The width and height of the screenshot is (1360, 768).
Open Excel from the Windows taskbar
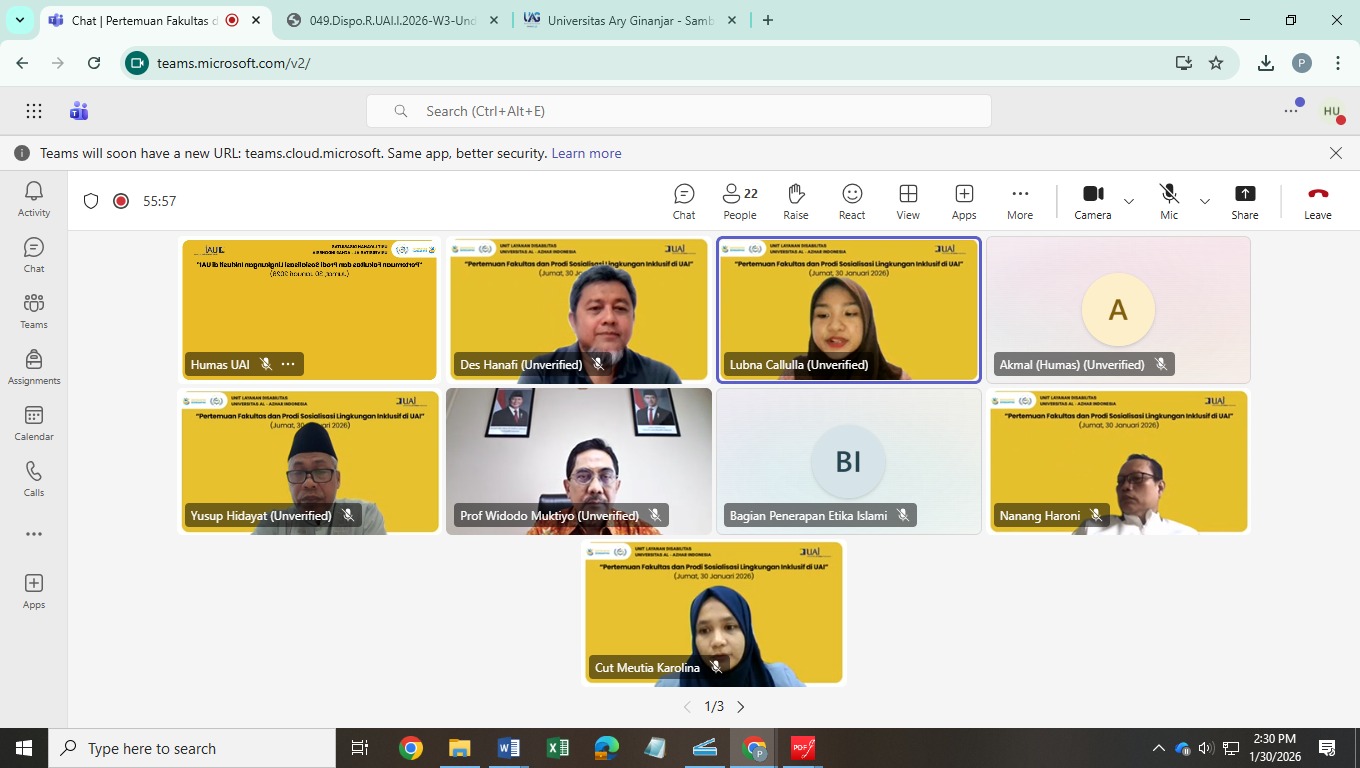coord(557,748)
